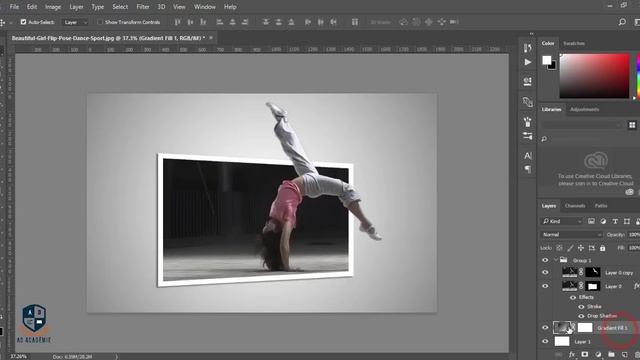This screenshot has height=360, width=640.
Task: Open the Paragraph panel icon
Action: 527,169
